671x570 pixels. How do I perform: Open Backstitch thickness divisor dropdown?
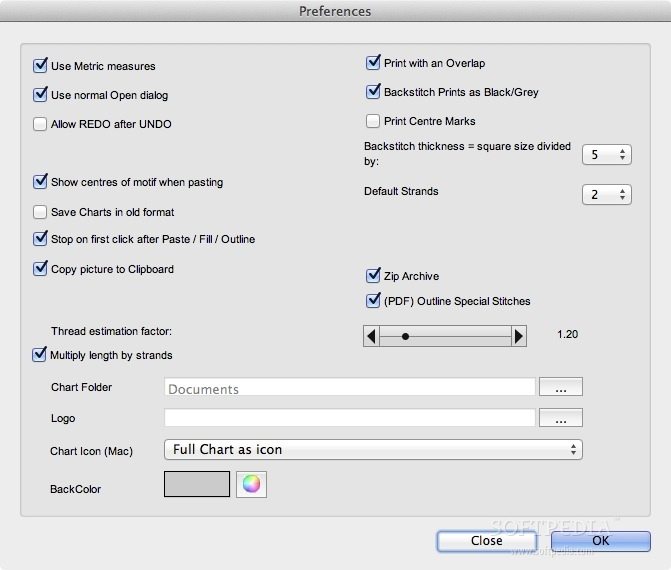[x=606, y=154]
